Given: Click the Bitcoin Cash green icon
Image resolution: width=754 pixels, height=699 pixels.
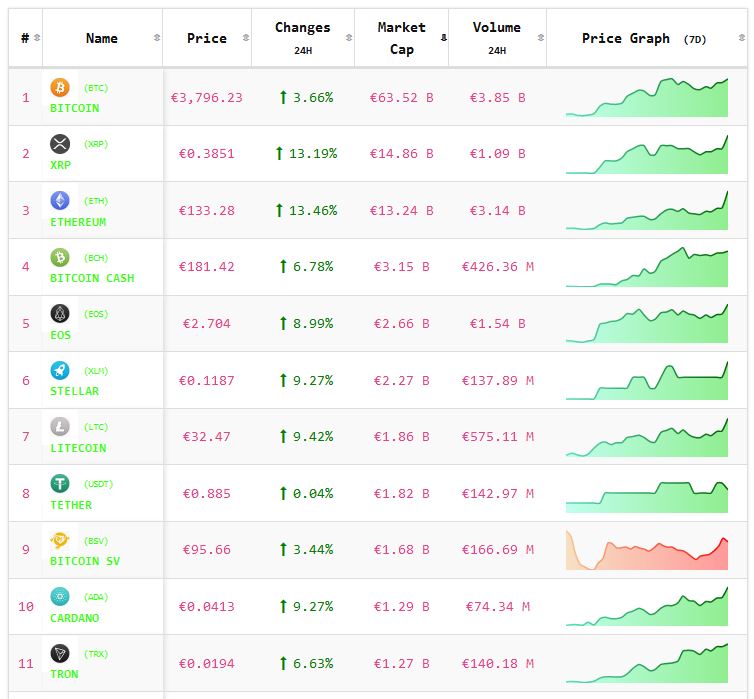Looking at the screenshot, I should (x=60, y=257).
